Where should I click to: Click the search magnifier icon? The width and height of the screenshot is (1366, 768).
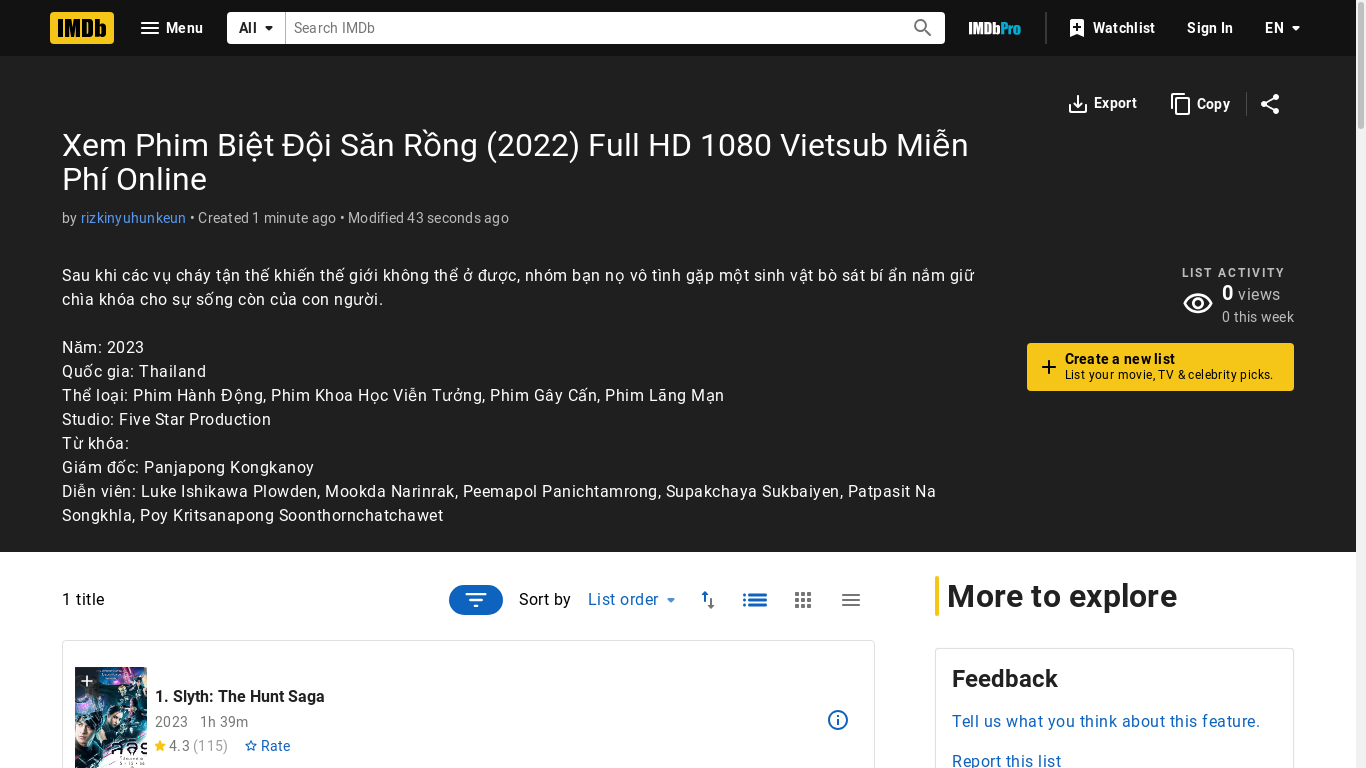[x=923, y=28]
